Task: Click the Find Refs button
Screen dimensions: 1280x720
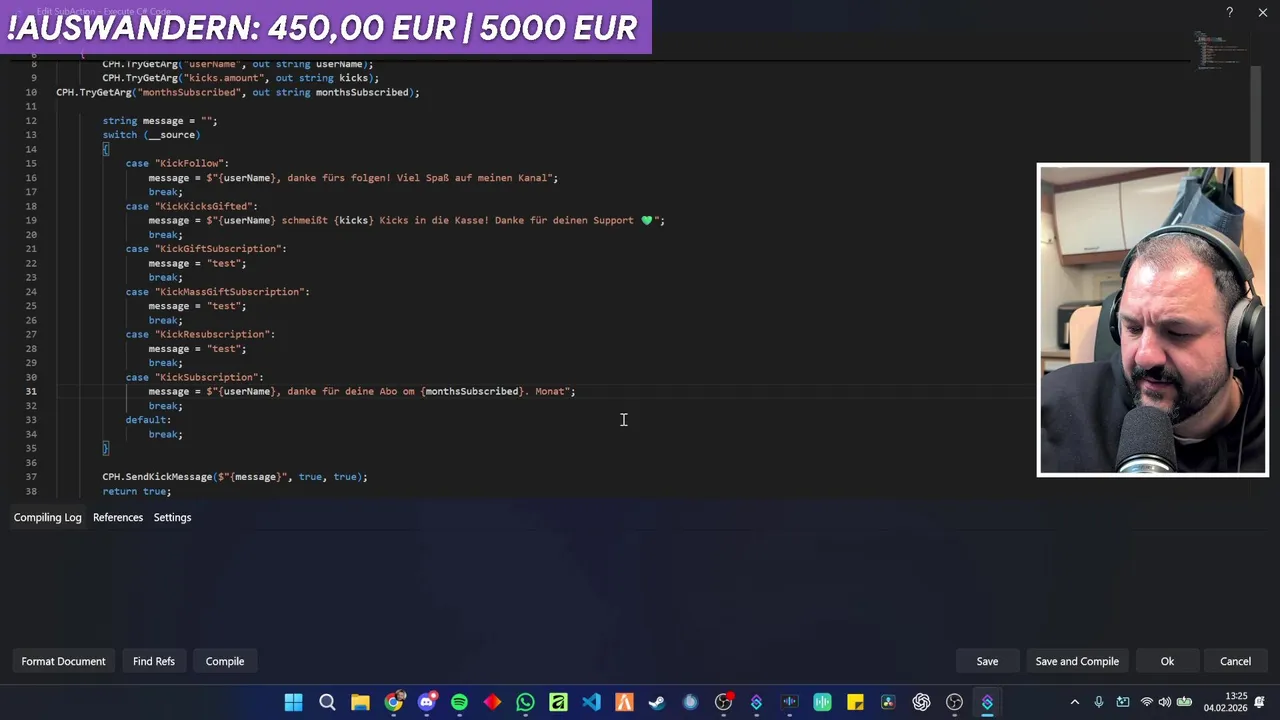Action: click(x=154, y=661)
